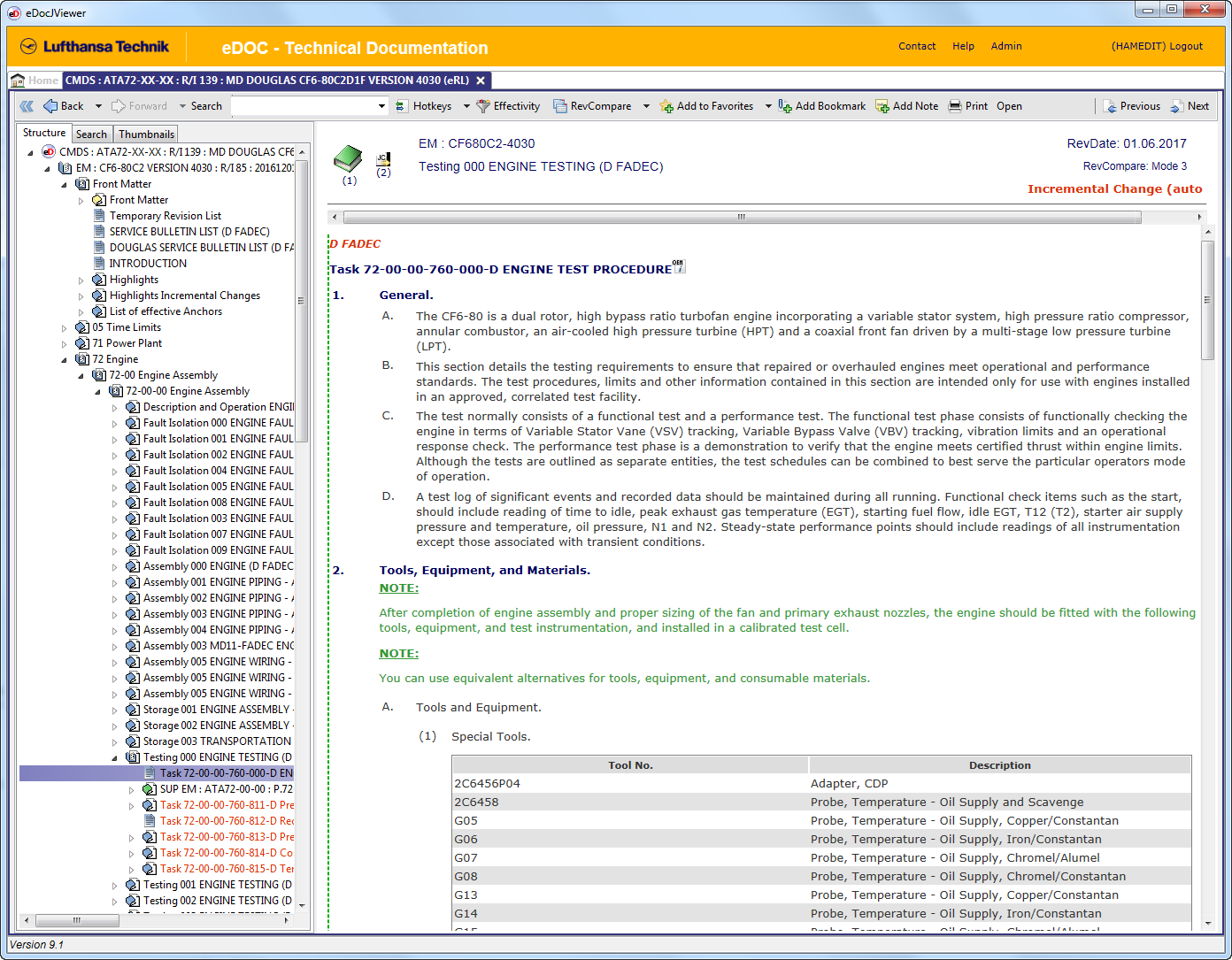Click the Add Bookmark icon

tap(785, 106)
